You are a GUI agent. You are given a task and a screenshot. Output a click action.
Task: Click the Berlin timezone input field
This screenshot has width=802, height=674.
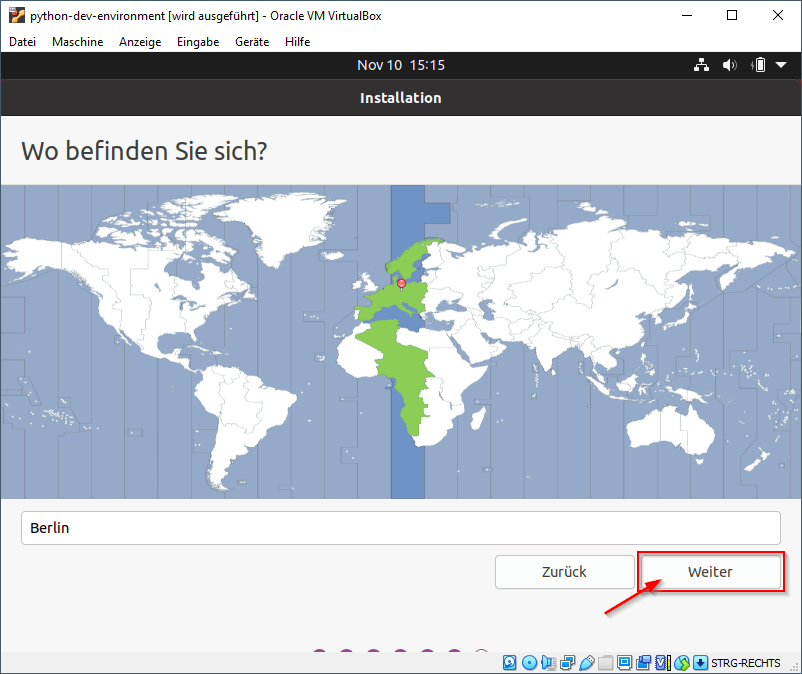[400, 528]
